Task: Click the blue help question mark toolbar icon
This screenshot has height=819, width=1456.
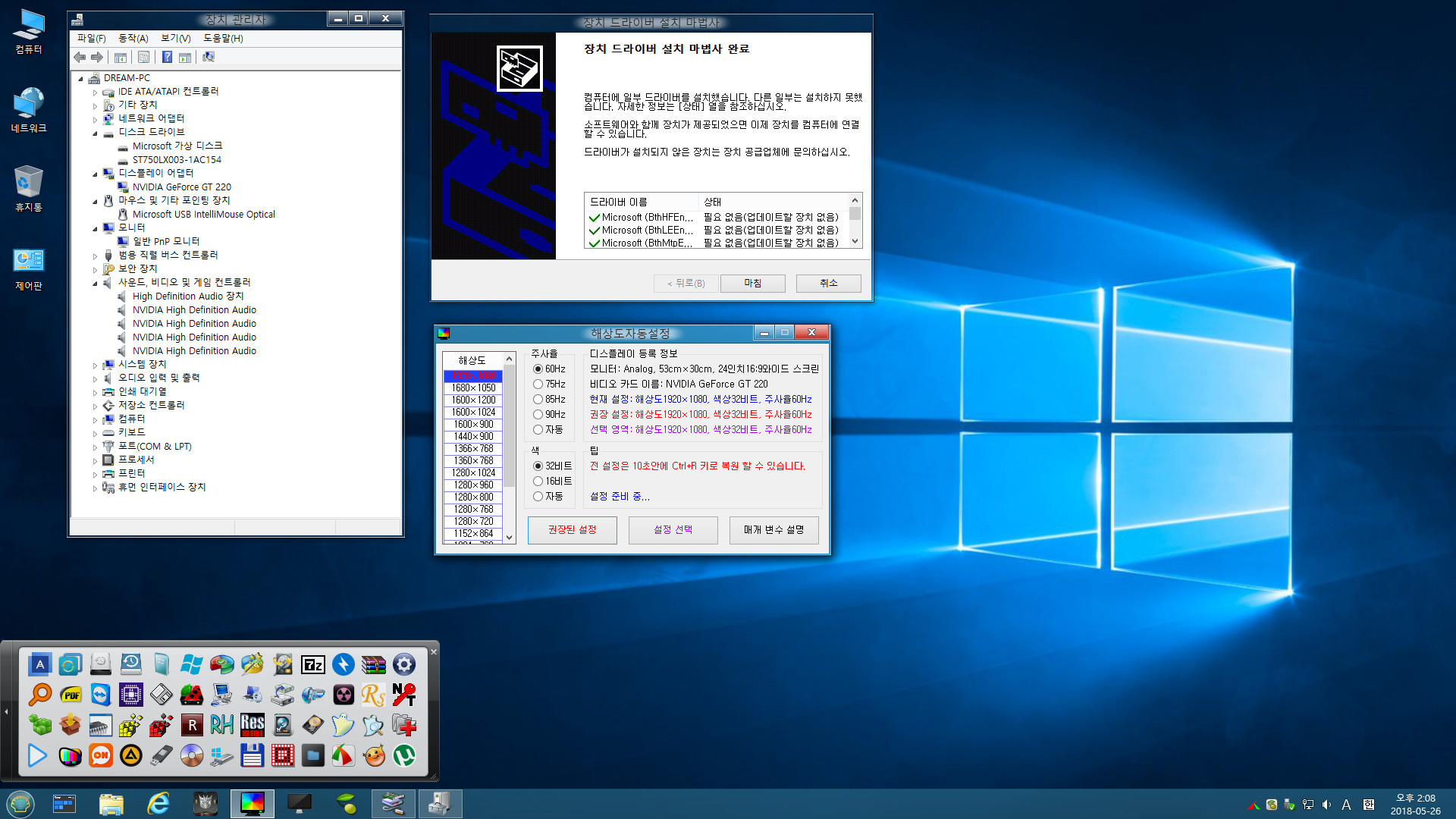Action: (167, 57)
